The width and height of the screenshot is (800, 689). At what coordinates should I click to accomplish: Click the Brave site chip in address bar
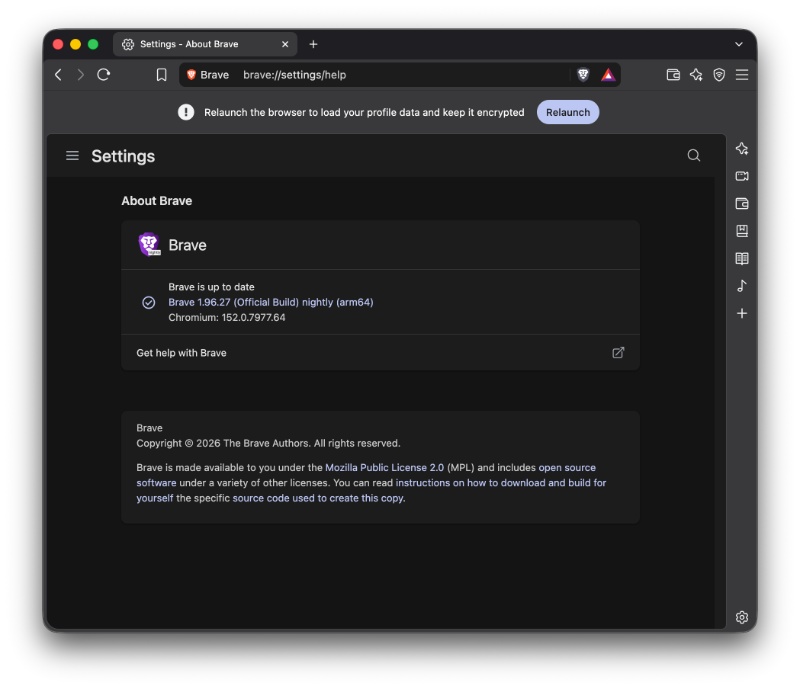pos(208,75)
